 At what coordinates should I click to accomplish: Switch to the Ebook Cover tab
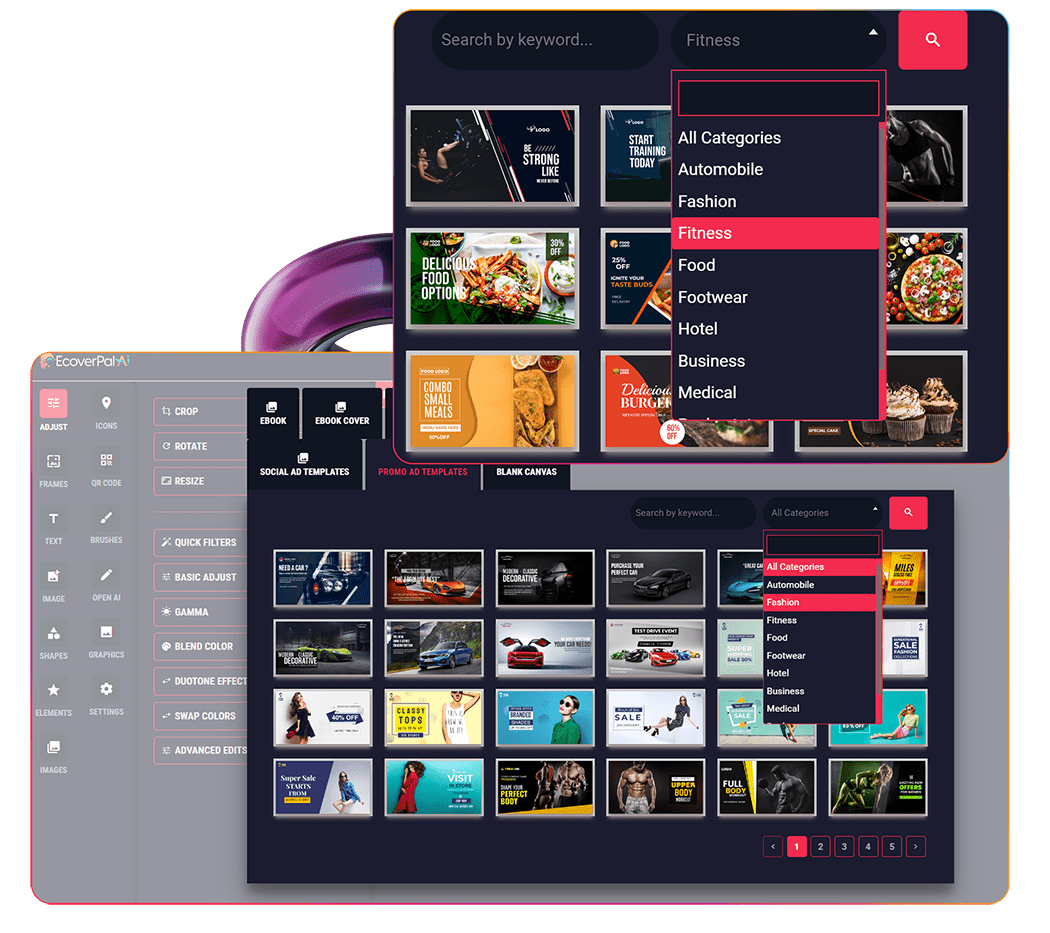tap(342, 413)
